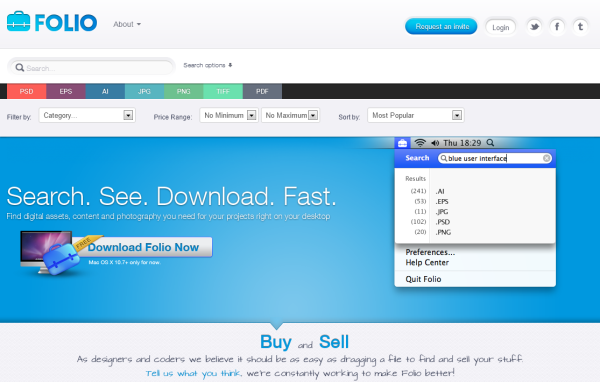Select the PDF file type tab
Image resolution: width=600 pixels, height=382 pixels.
[x=262, y=91]
